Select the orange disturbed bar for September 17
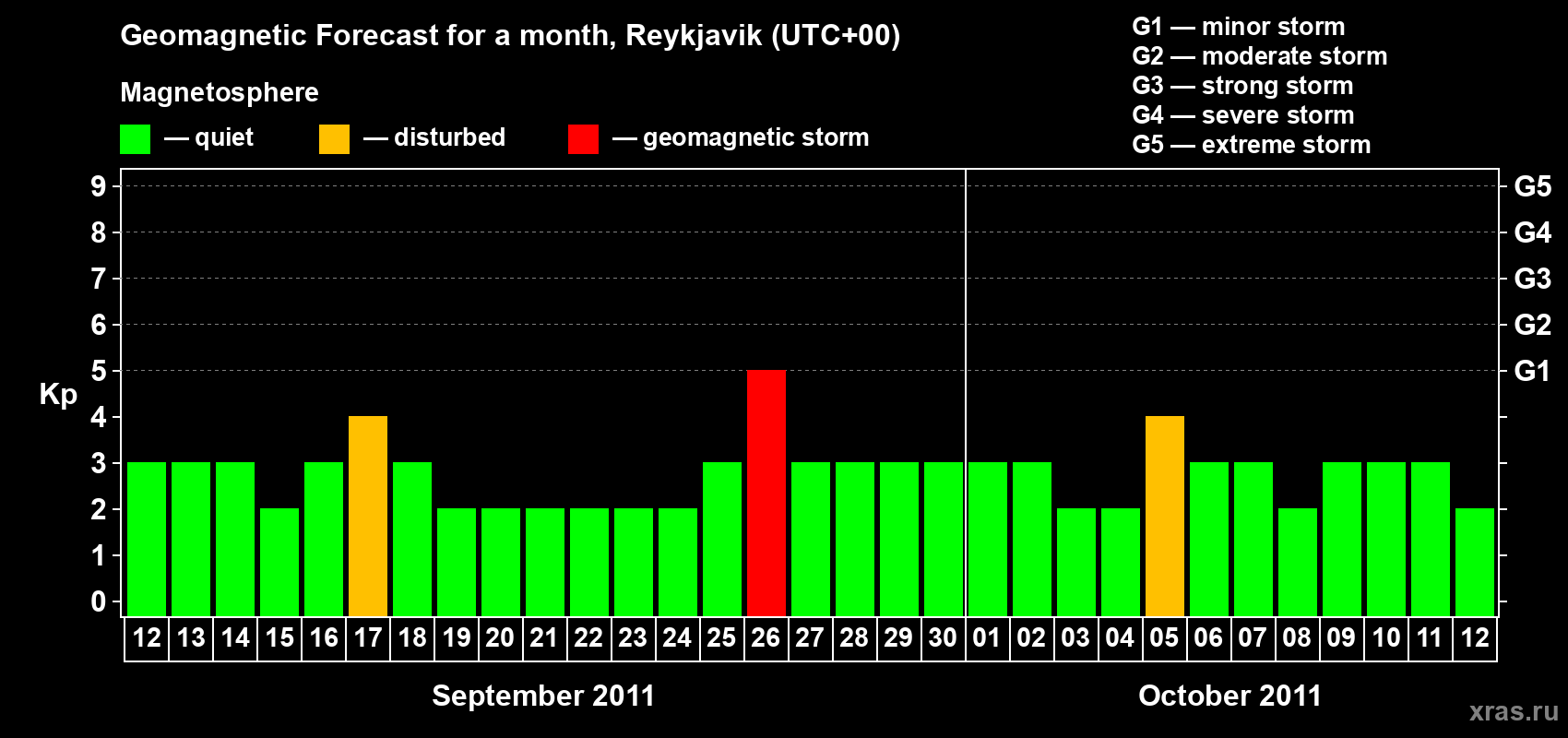The width and height of the screenshot is (1568, 738). (368, 516)
